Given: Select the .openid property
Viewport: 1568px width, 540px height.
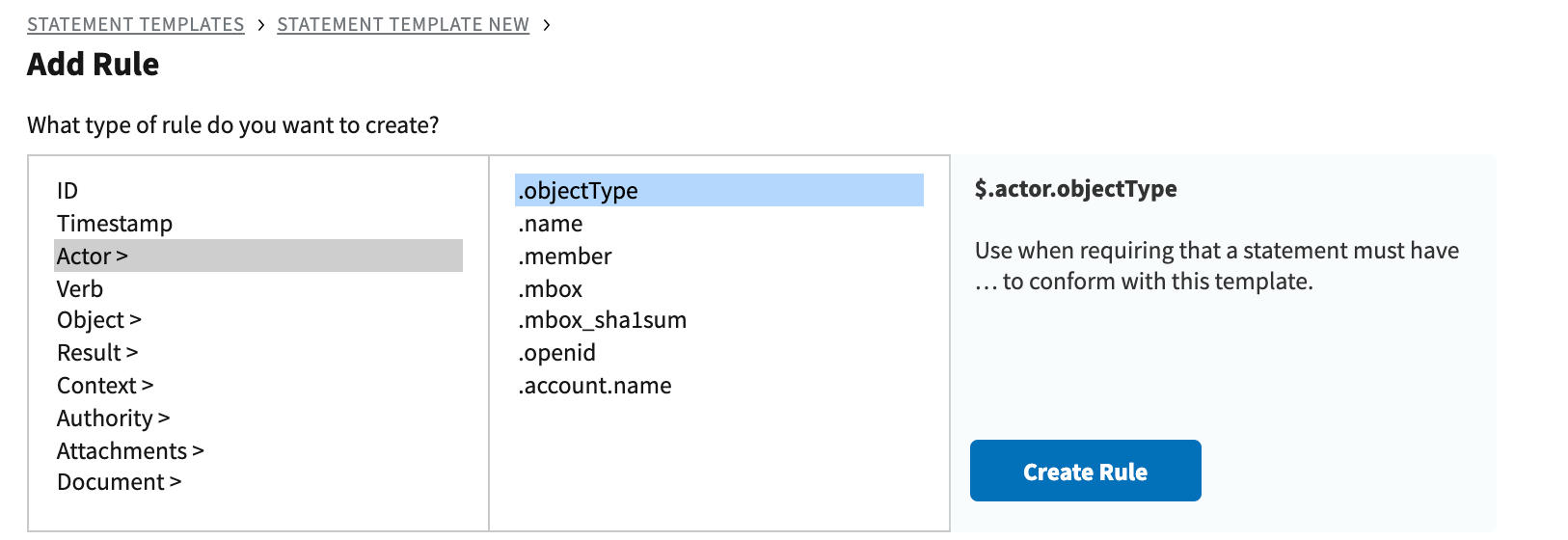Looking at the screenshot, I should point(557,353).
